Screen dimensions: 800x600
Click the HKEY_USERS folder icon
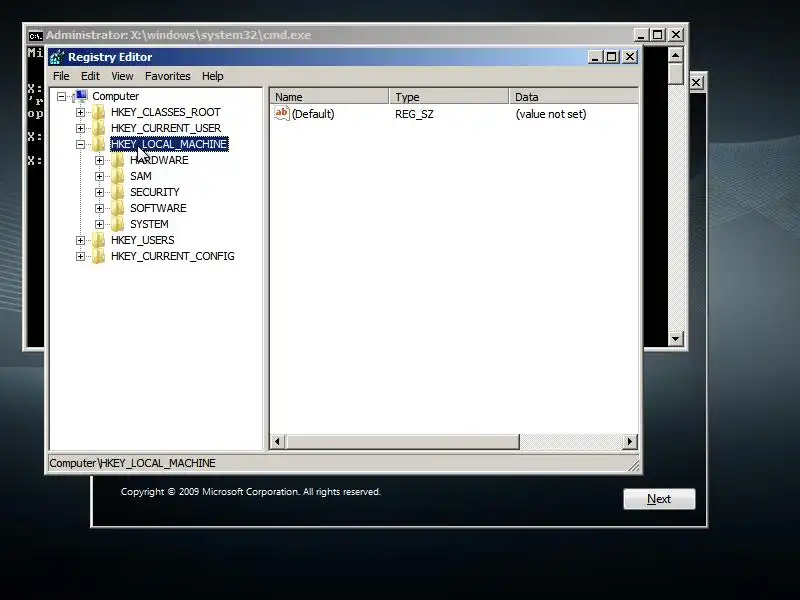point(98,240)
